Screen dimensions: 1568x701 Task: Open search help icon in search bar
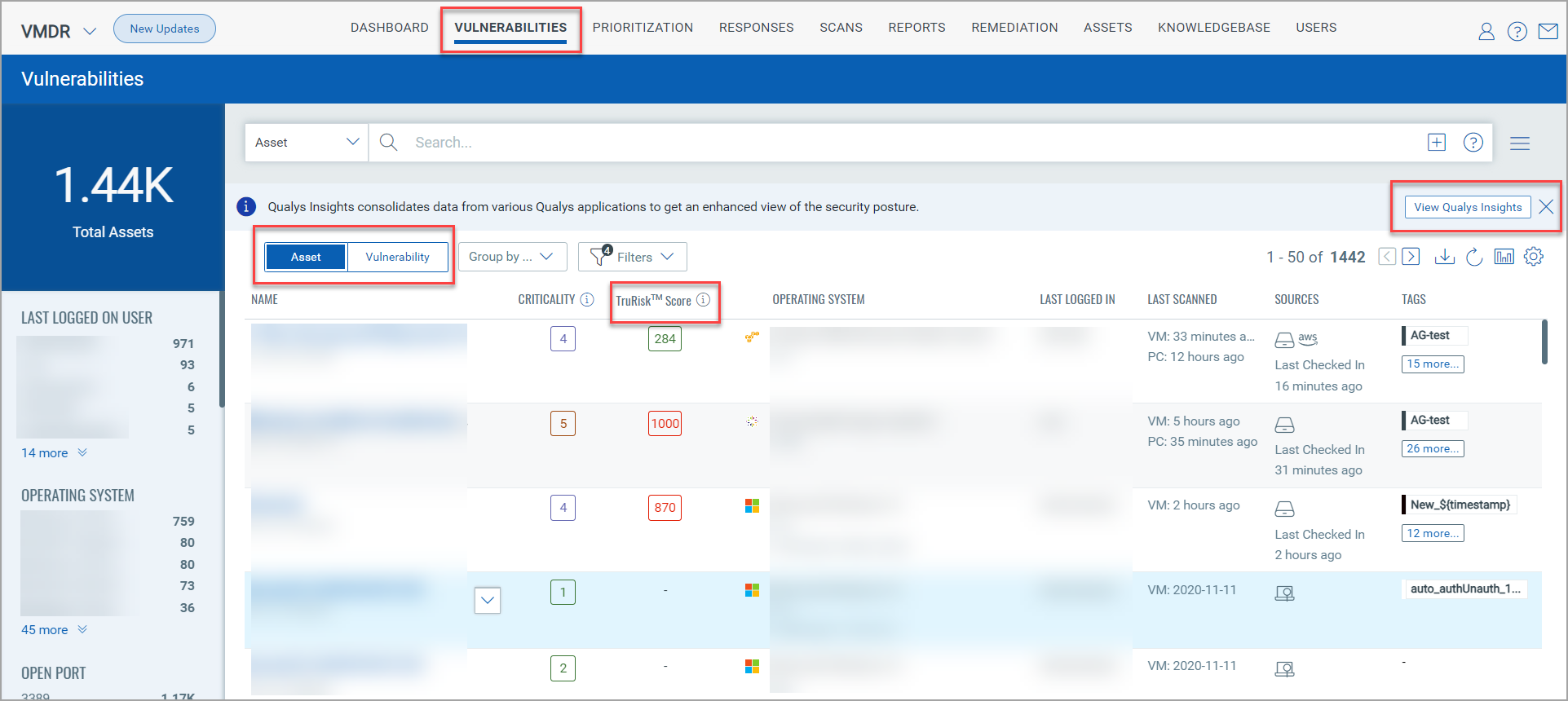pyautogui.click(x=1473, y=143)
